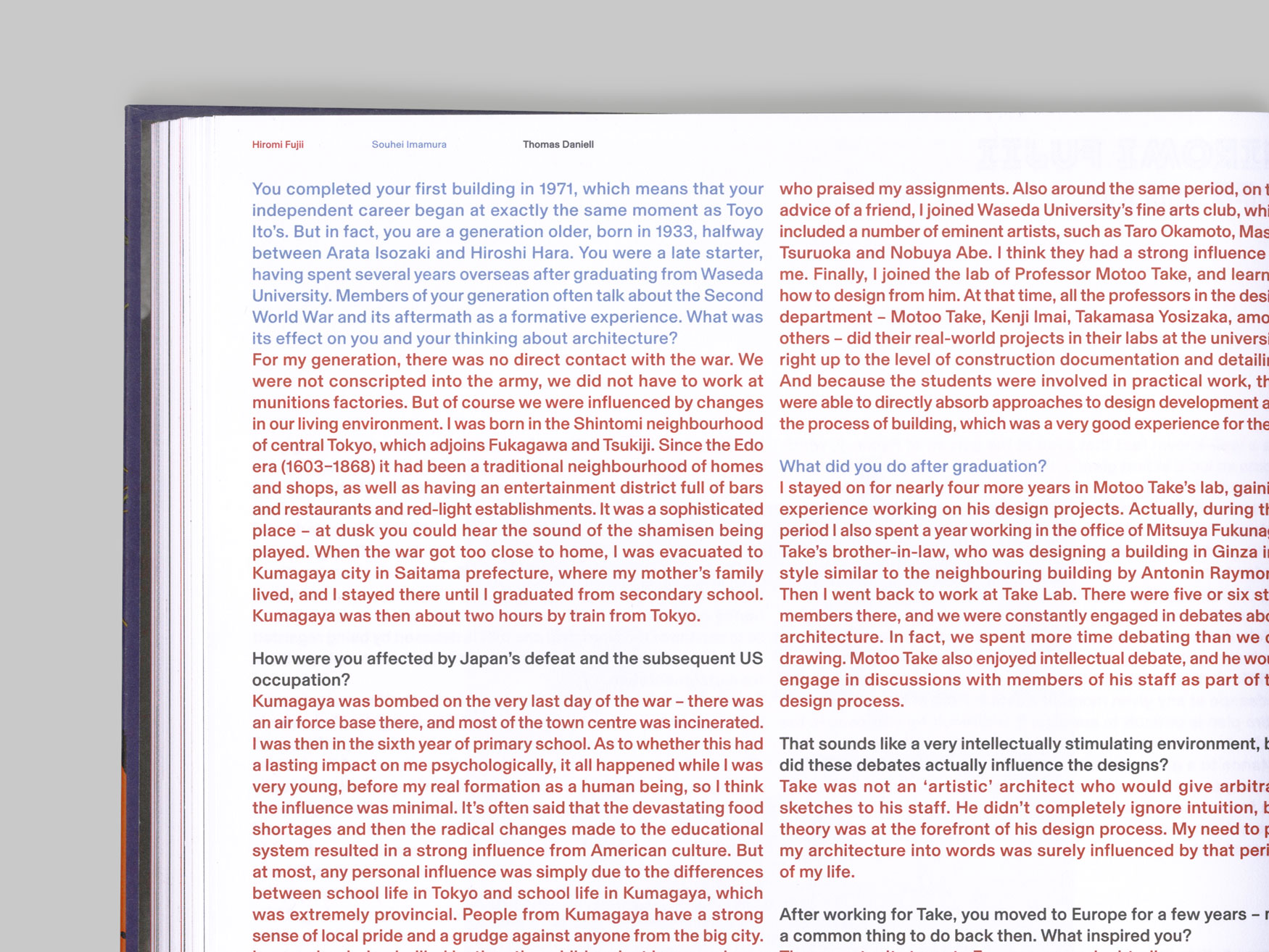
Task: Click the red Hiromi Fujii name header
Action: coord(278,145)
